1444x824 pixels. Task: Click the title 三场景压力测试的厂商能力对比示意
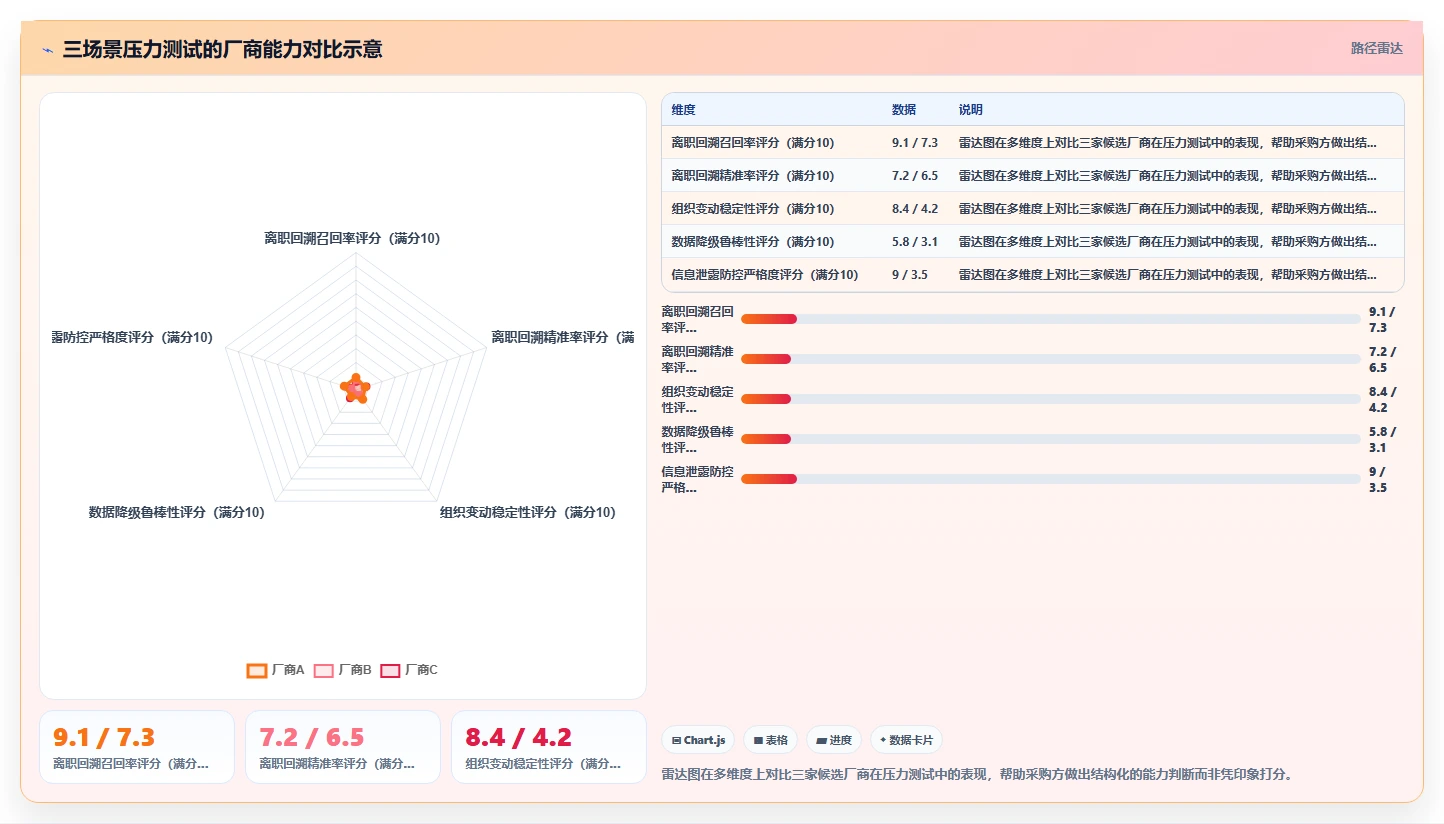[x=222, y=49]
